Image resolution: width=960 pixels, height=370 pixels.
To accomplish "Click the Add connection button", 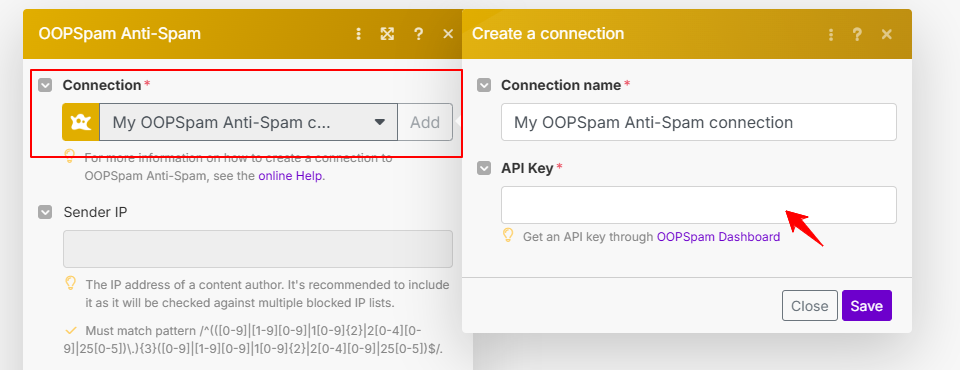I will pos(425,123).
